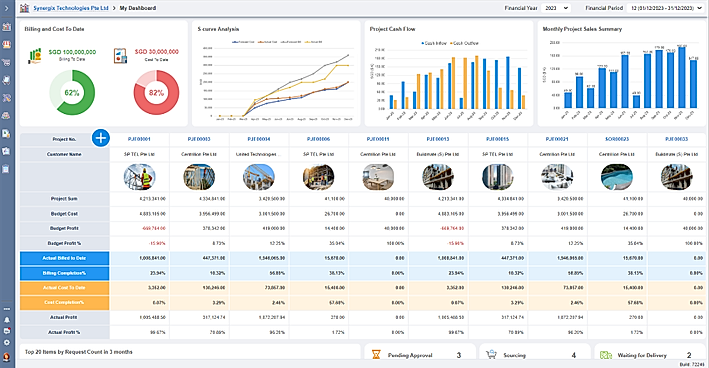This screenshot has height=368, width=709.
Task: Open project PJT00033 link
Action: [x=676, y=139]
